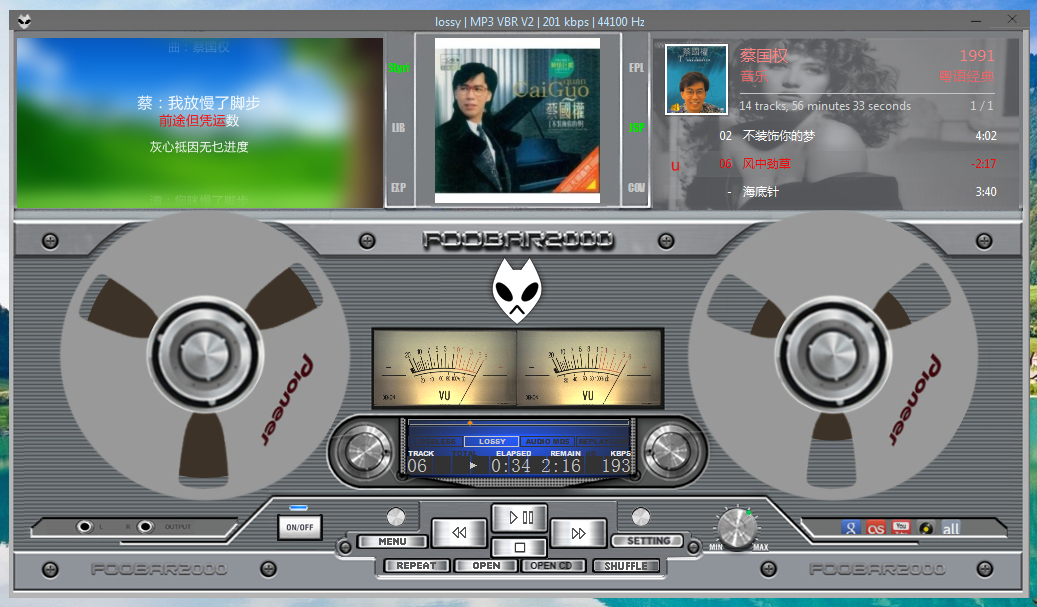Click the OPEN CD button
This screenshot has width=1037, height=607.
tap(553, 565)
